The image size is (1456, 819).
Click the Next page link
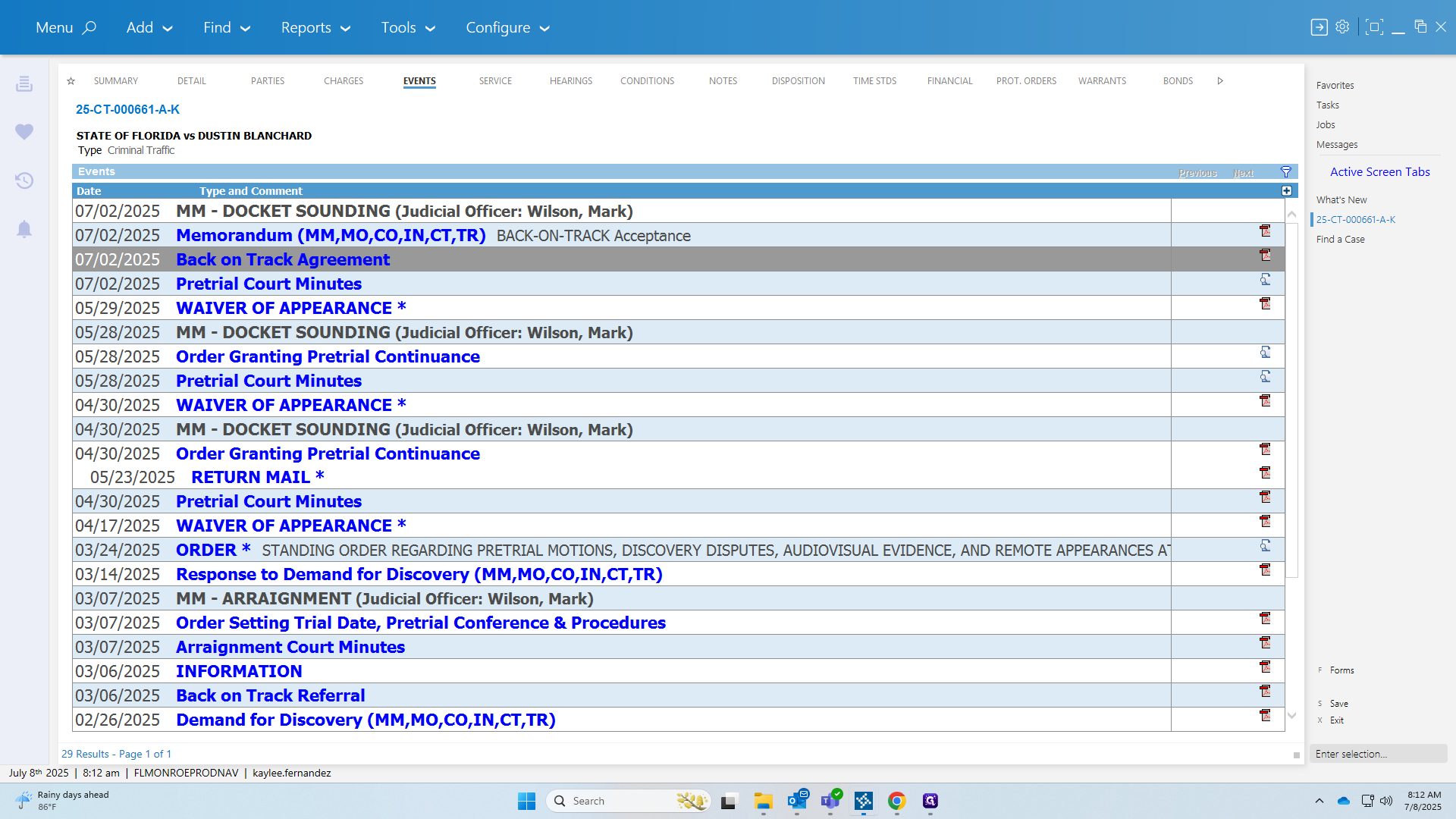(x=1244, y=173)
